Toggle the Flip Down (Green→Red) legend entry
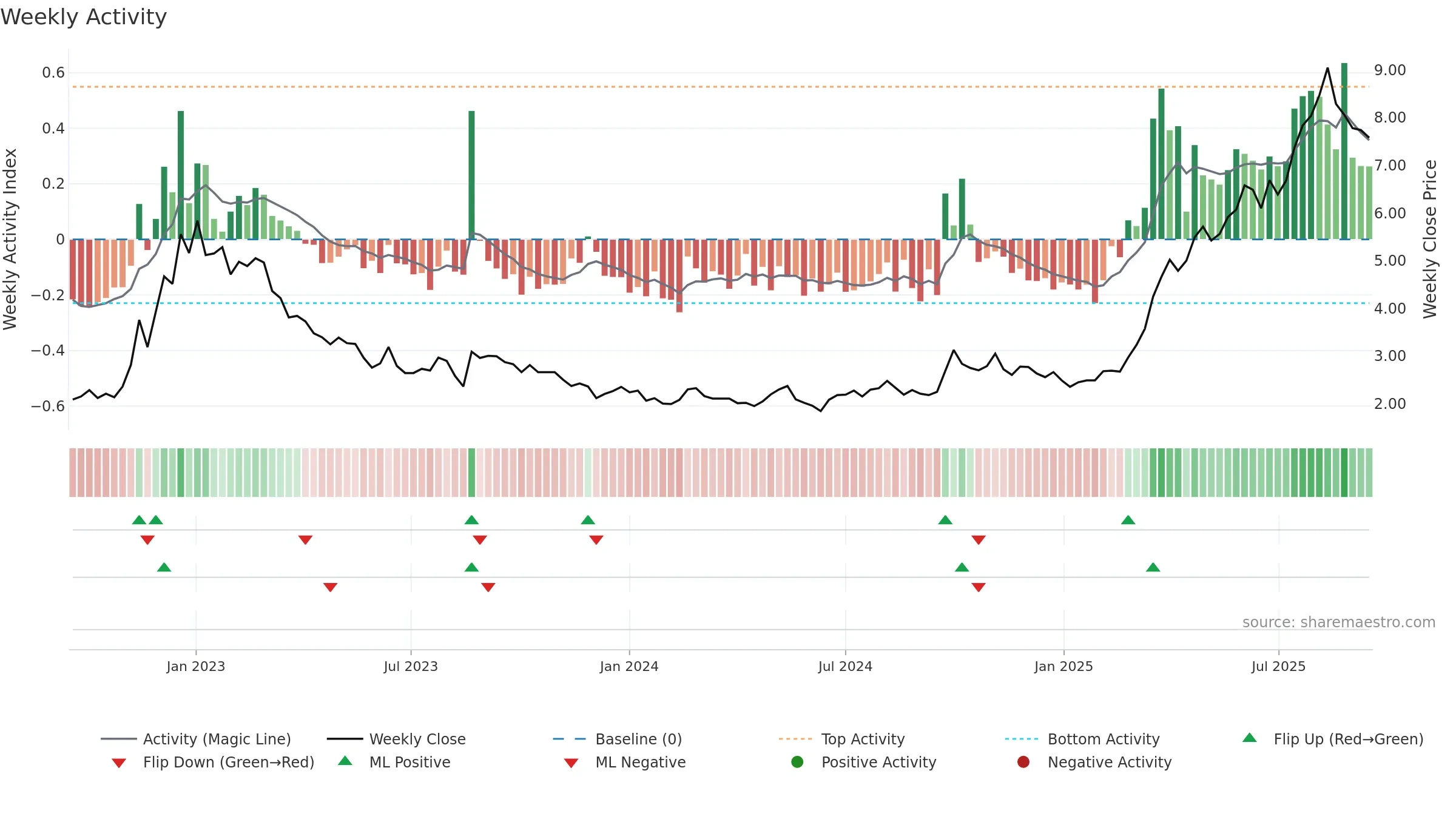The image size is (1456, 819). click(213, 762)
